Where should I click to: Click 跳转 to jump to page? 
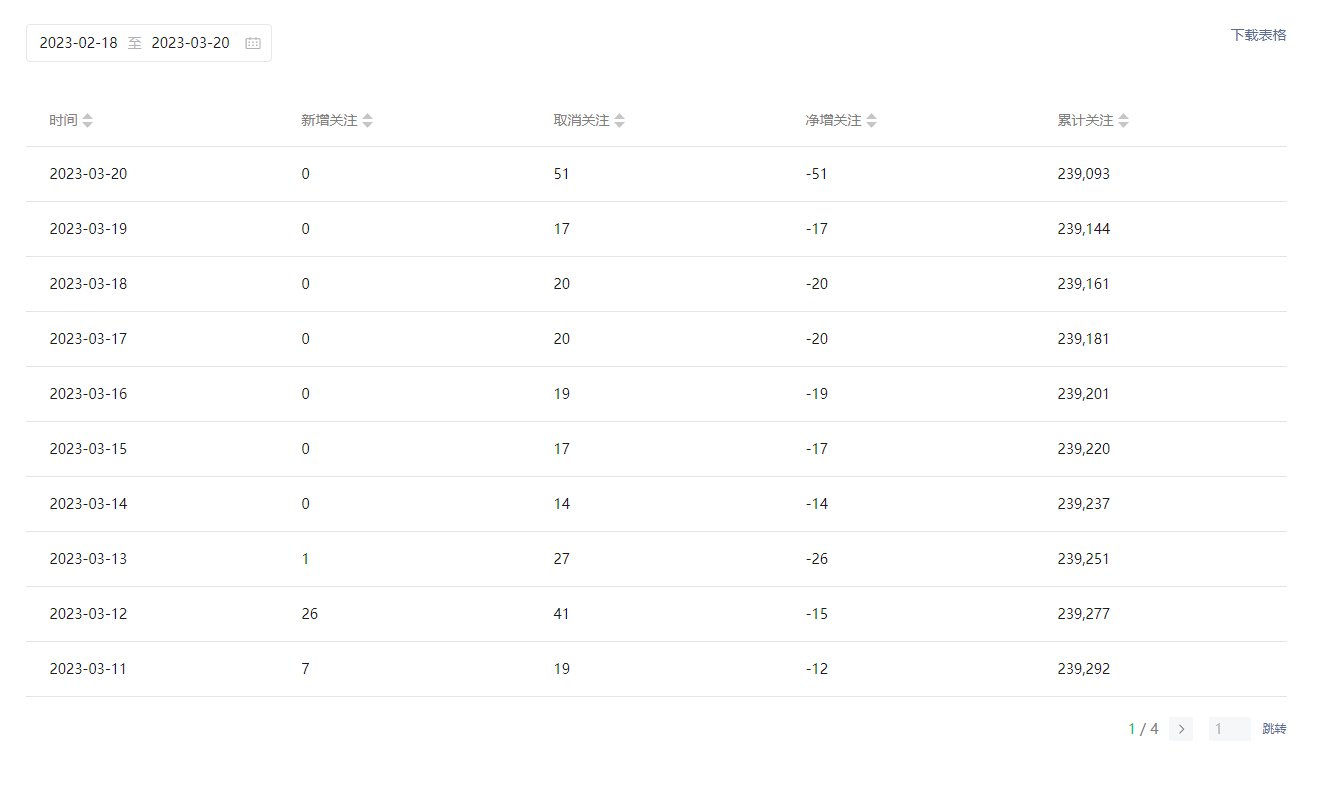(x=1274, y=729)
